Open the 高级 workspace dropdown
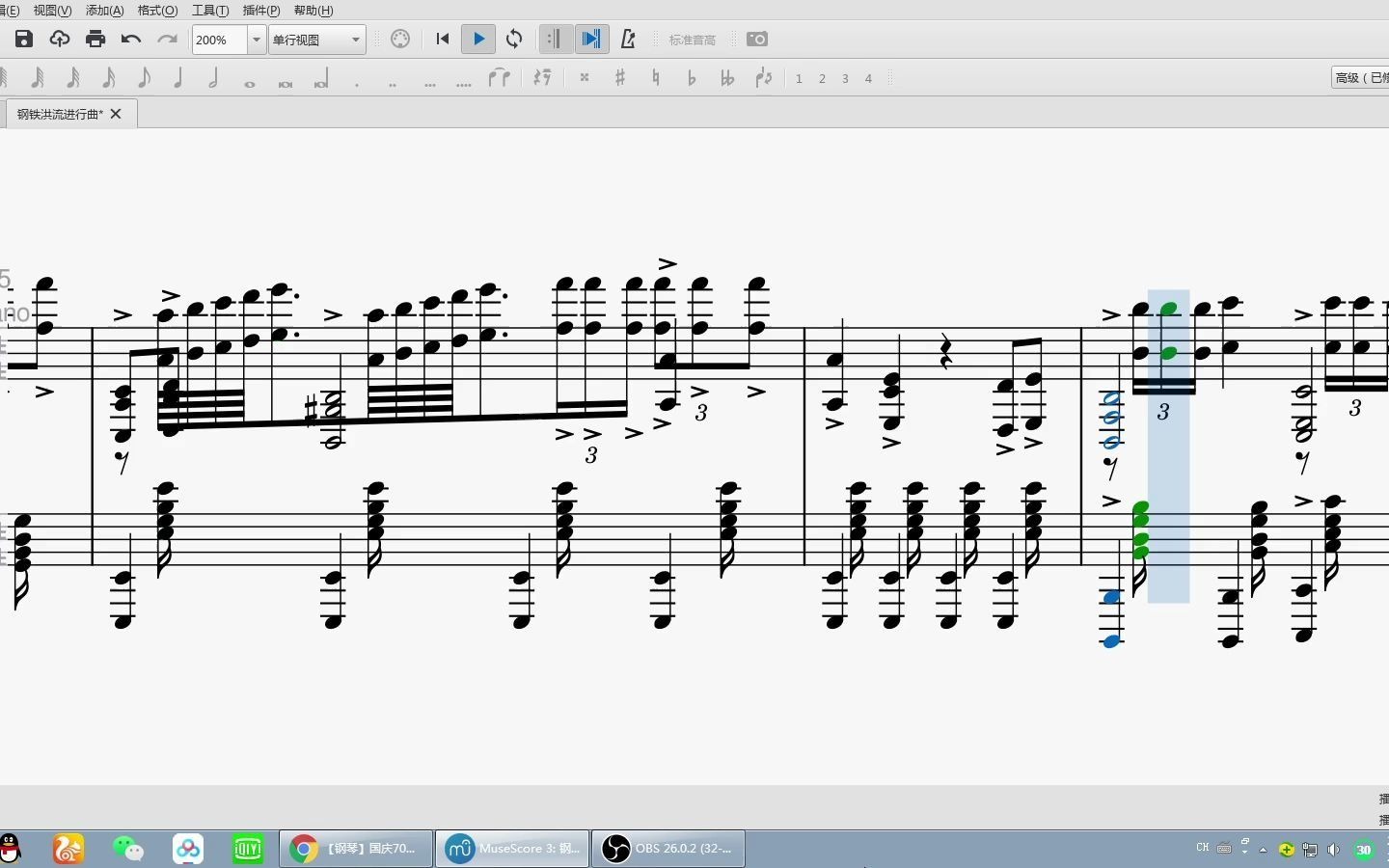 1360,78
